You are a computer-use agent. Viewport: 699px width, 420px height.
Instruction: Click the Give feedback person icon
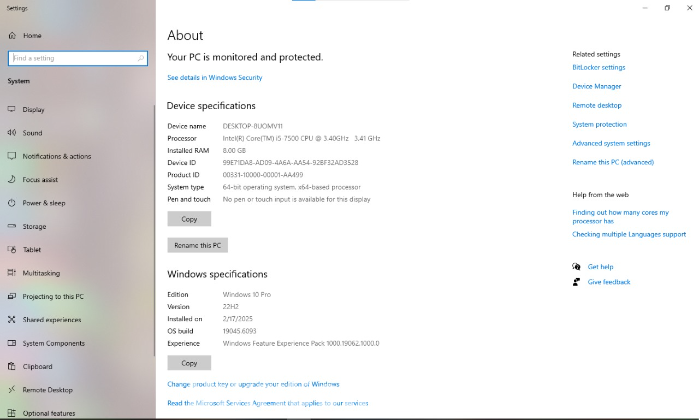click(x=576, y=282)
